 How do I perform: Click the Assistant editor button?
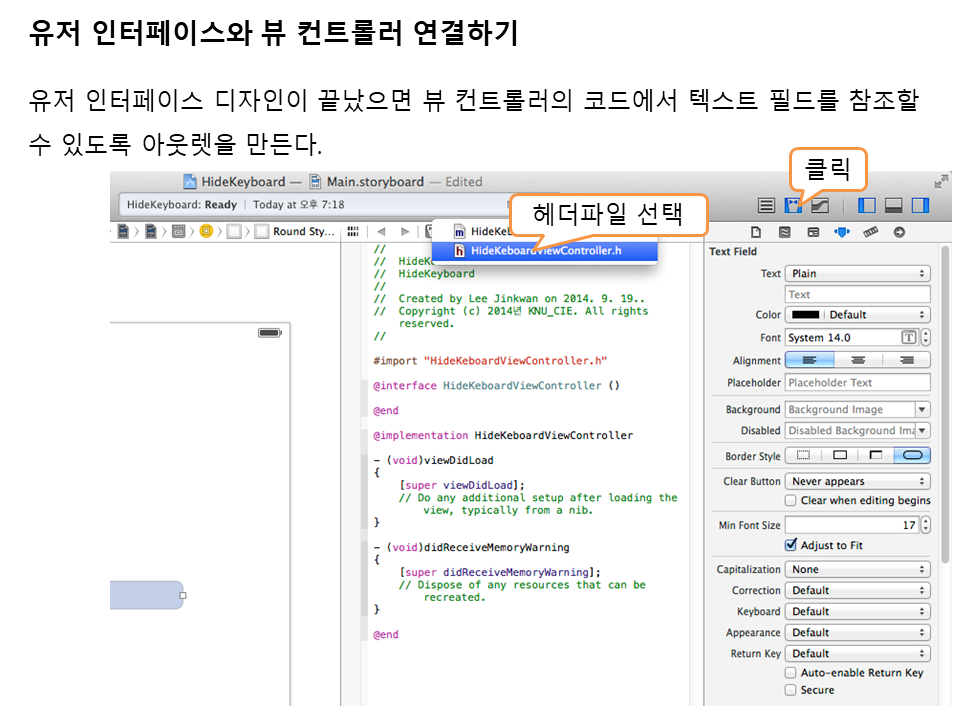(x=794, y=206)
